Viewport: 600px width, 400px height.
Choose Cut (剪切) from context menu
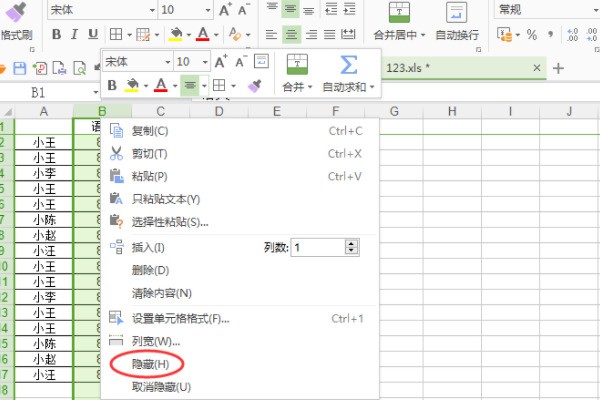[240, 154]
